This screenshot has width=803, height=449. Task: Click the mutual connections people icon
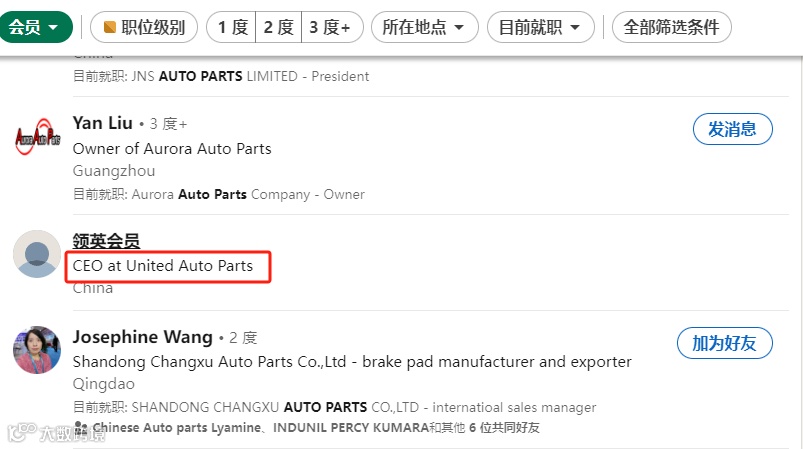82,428
